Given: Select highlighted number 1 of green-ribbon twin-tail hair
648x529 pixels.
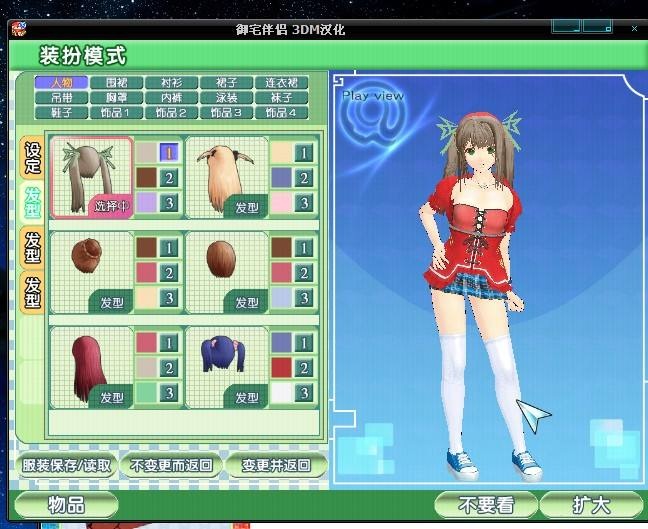Looking at the screenshot, I should 169,153.
